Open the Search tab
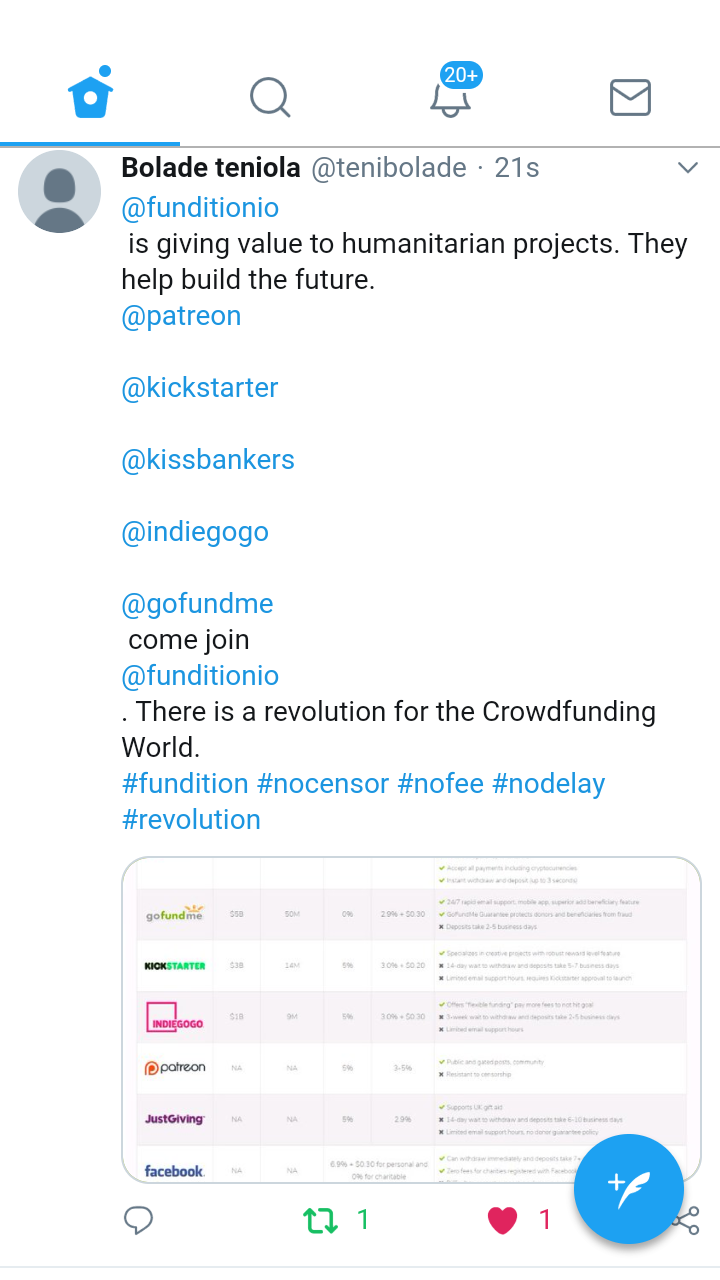The width and height of the screenshot is (720, 1280). click(x=269, y=98)
